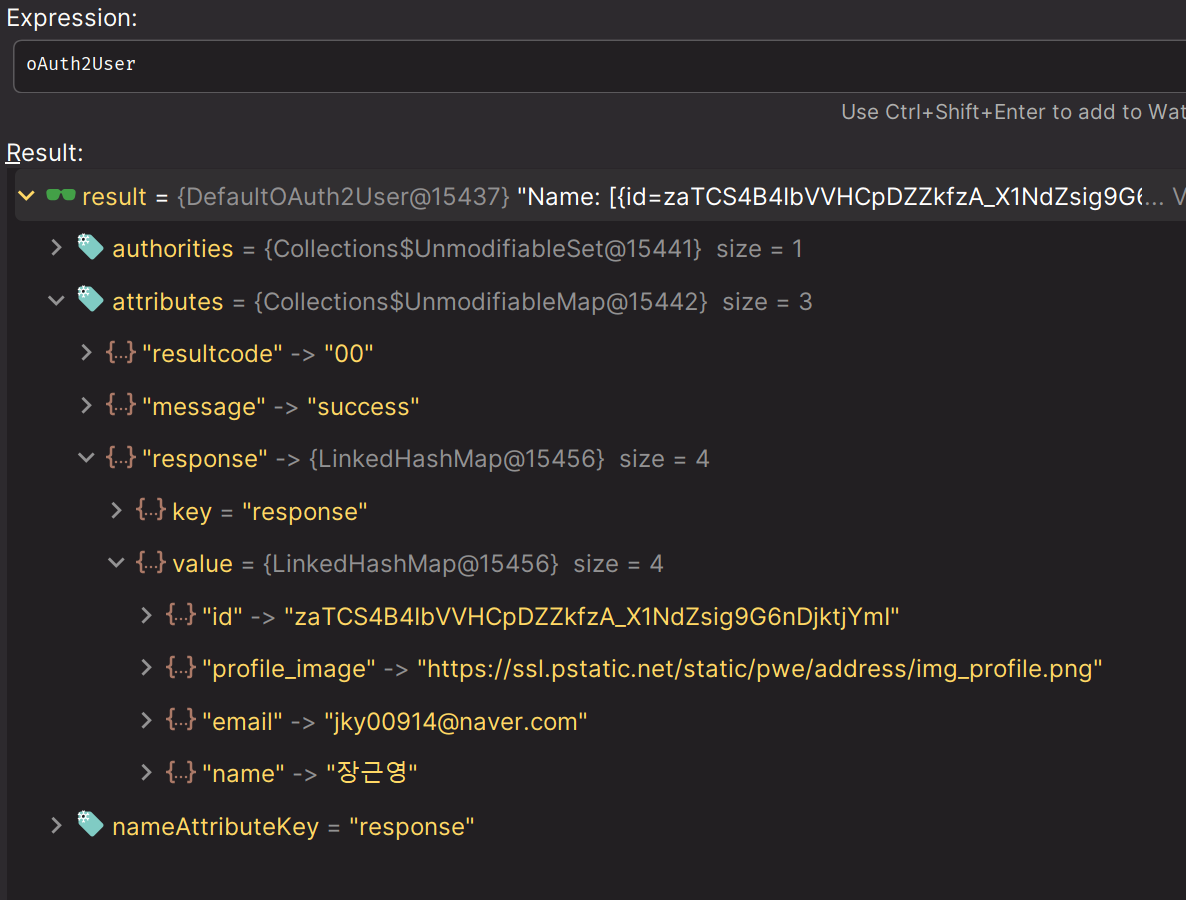Click the braces icon next to "resultcode"

coord(121,353)
